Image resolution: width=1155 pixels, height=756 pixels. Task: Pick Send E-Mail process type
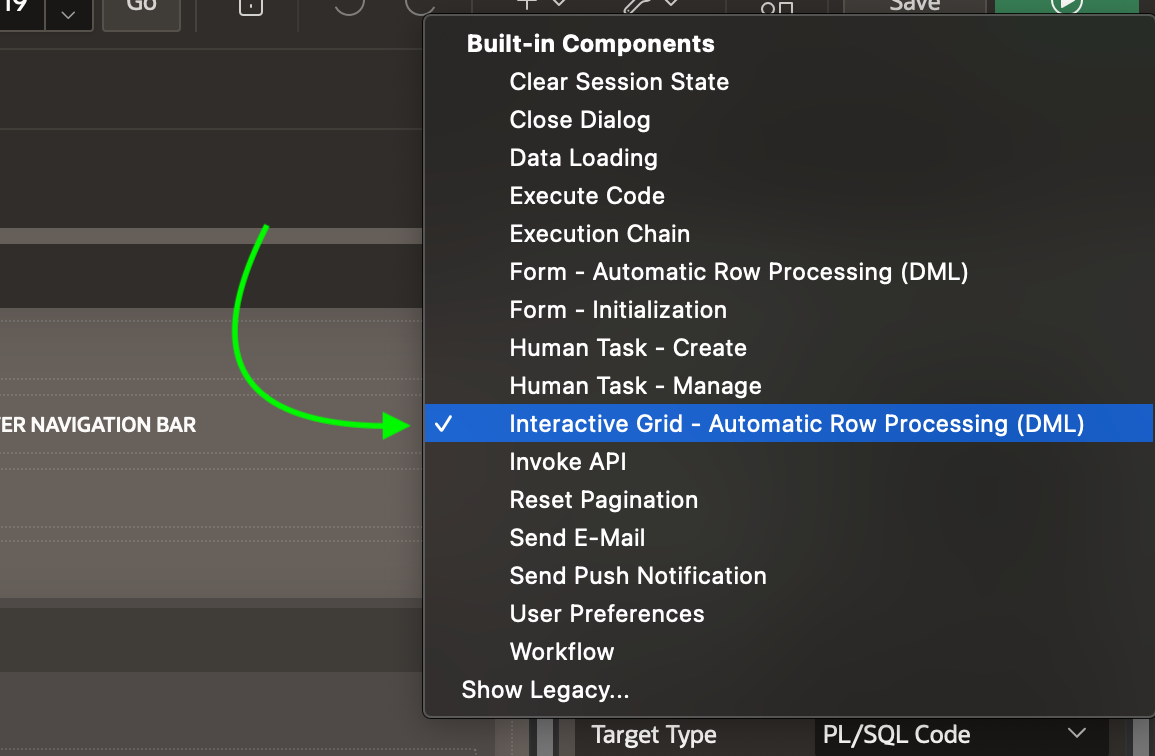[x=577, y=537]
